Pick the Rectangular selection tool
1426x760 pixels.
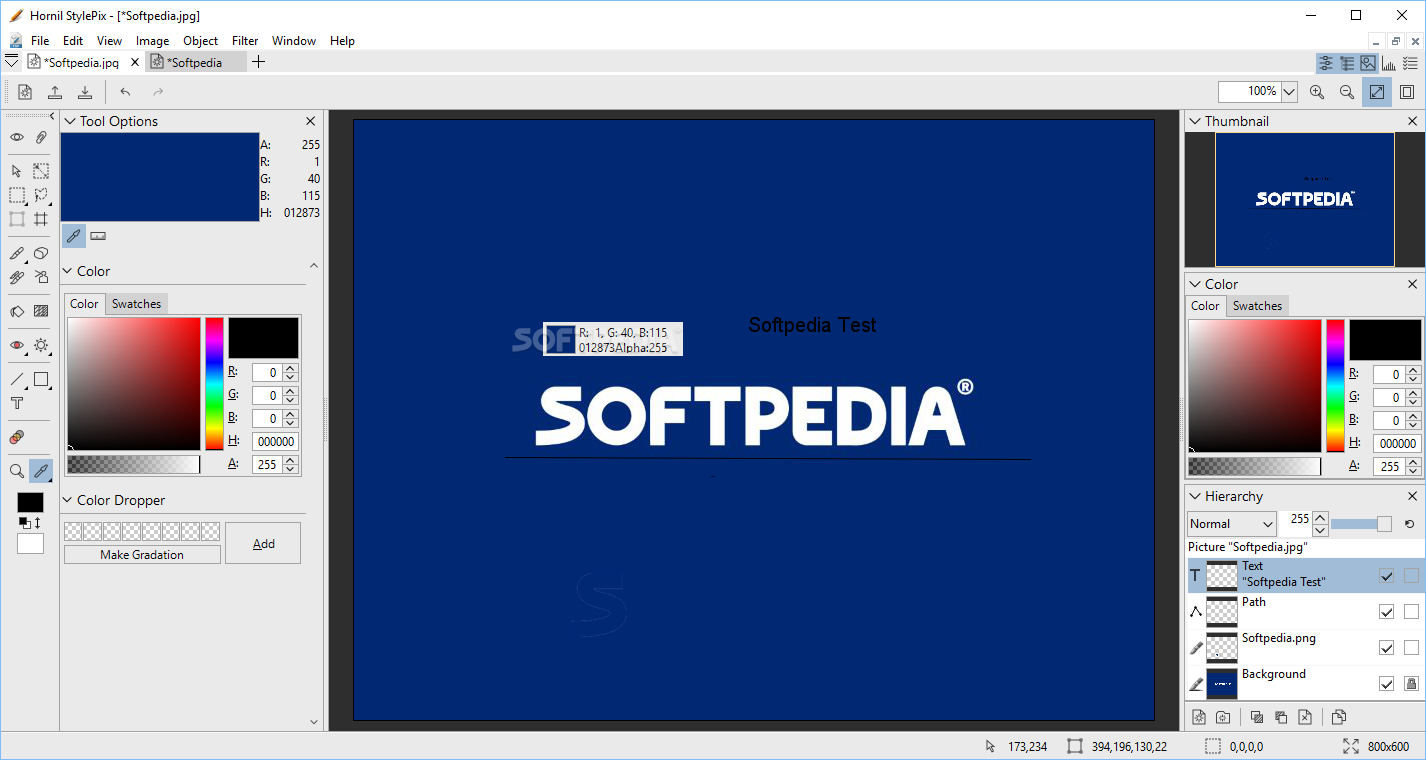click(x=17, y=195)
